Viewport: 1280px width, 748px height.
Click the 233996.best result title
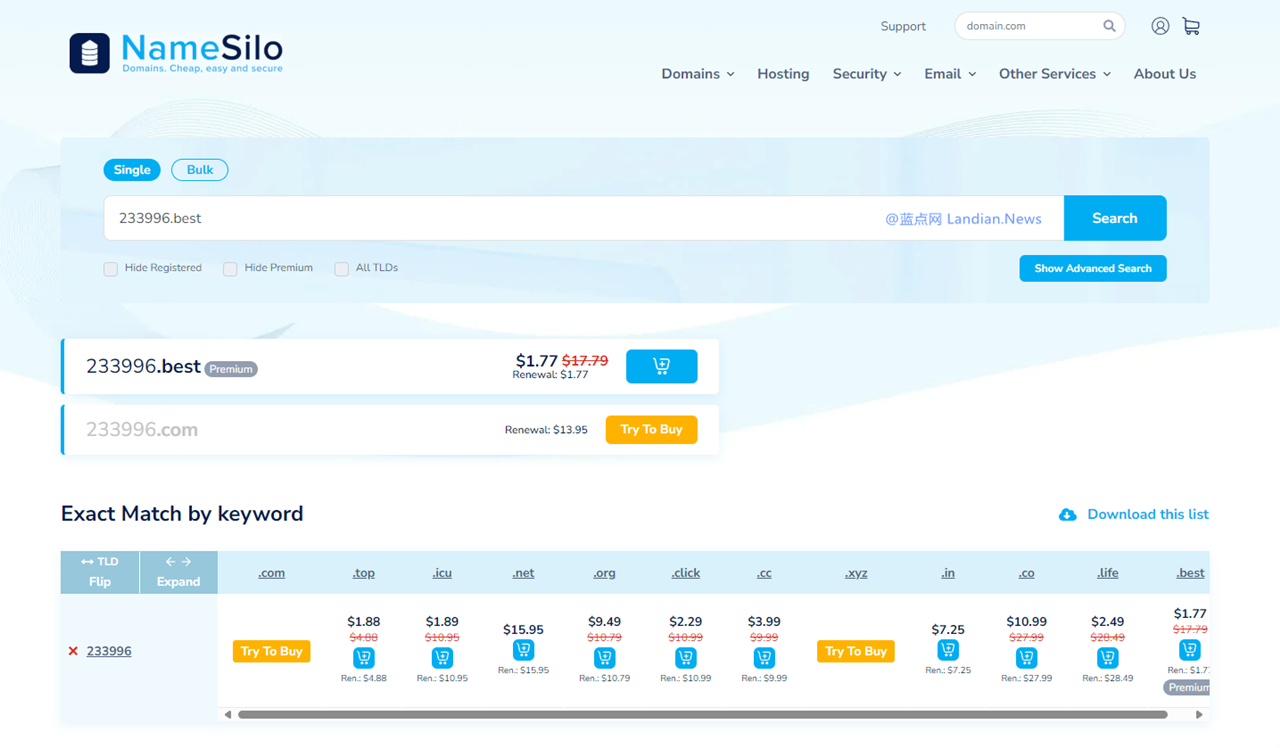coord(143,366)
